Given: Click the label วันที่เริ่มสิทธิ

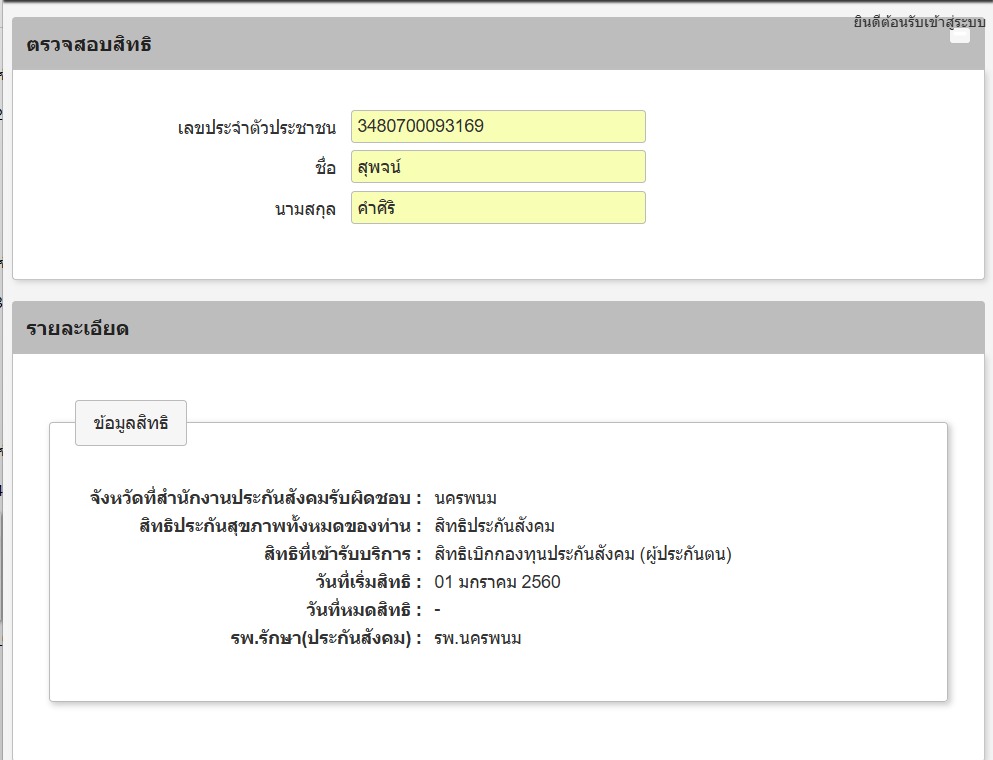Looking at the screenshot, I should (x=369, y=582).
